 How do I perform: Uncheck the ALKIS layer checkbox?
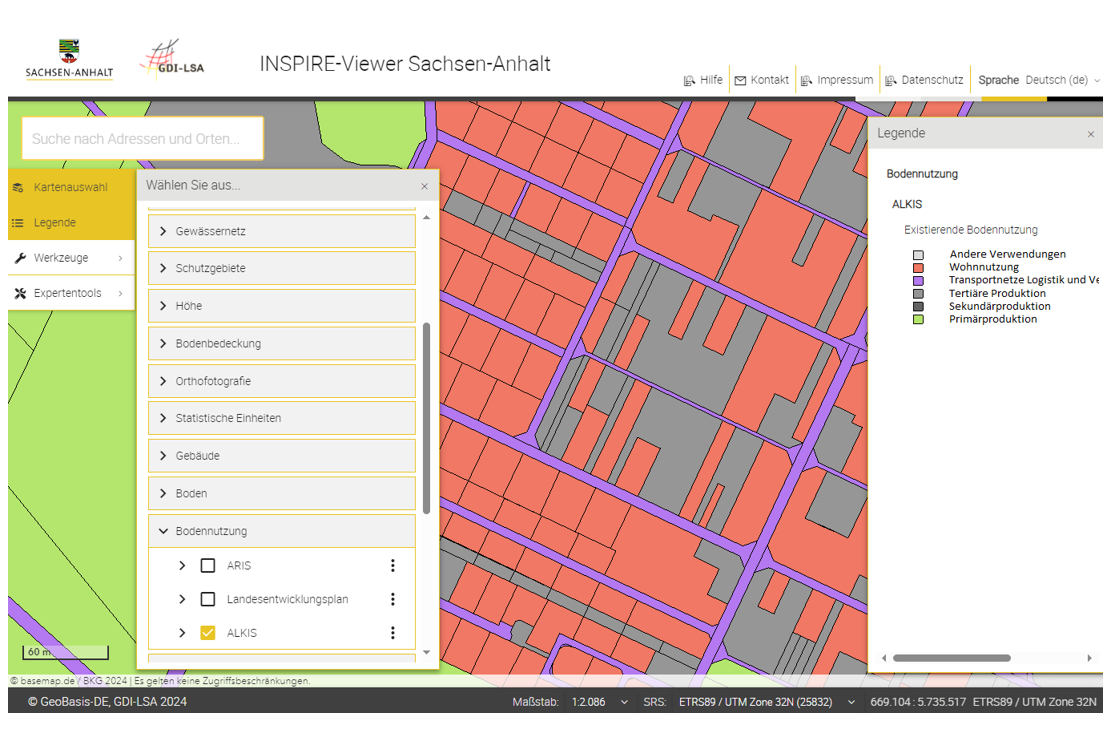click(208, 633)
